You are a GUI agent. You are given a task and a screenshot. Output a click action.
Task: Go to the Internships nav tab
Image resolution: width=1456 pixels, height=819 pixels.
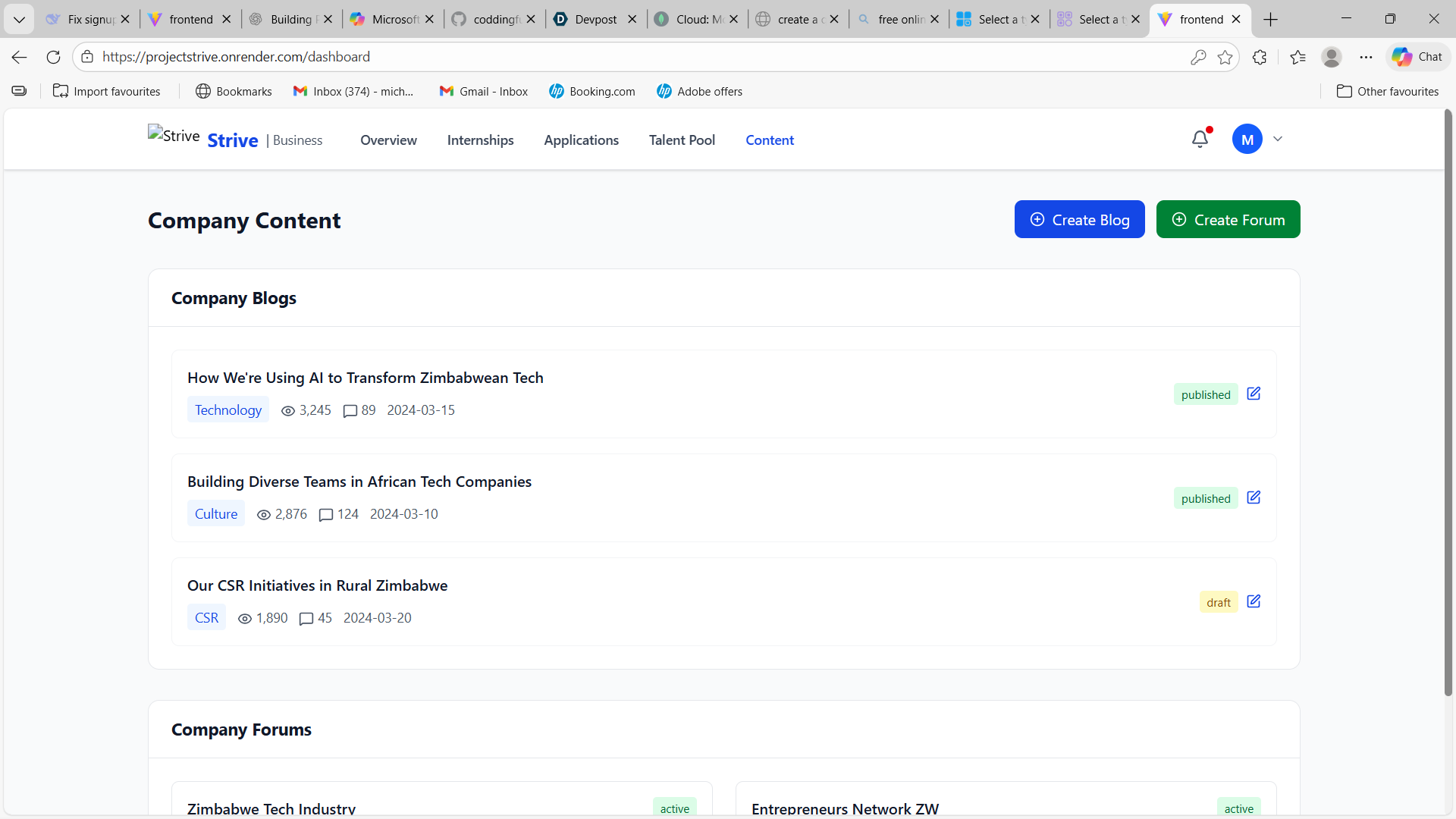click(480, 140)
